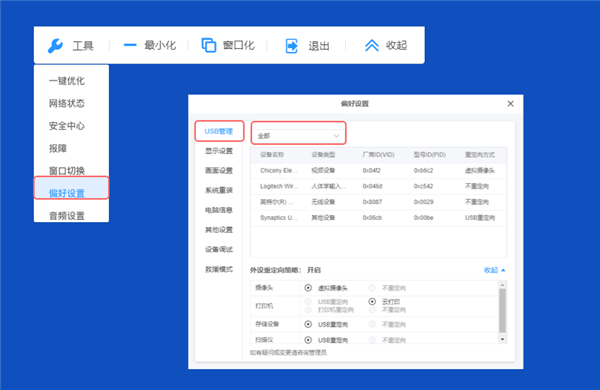Choose 打印机重定向 radio option

308,310
